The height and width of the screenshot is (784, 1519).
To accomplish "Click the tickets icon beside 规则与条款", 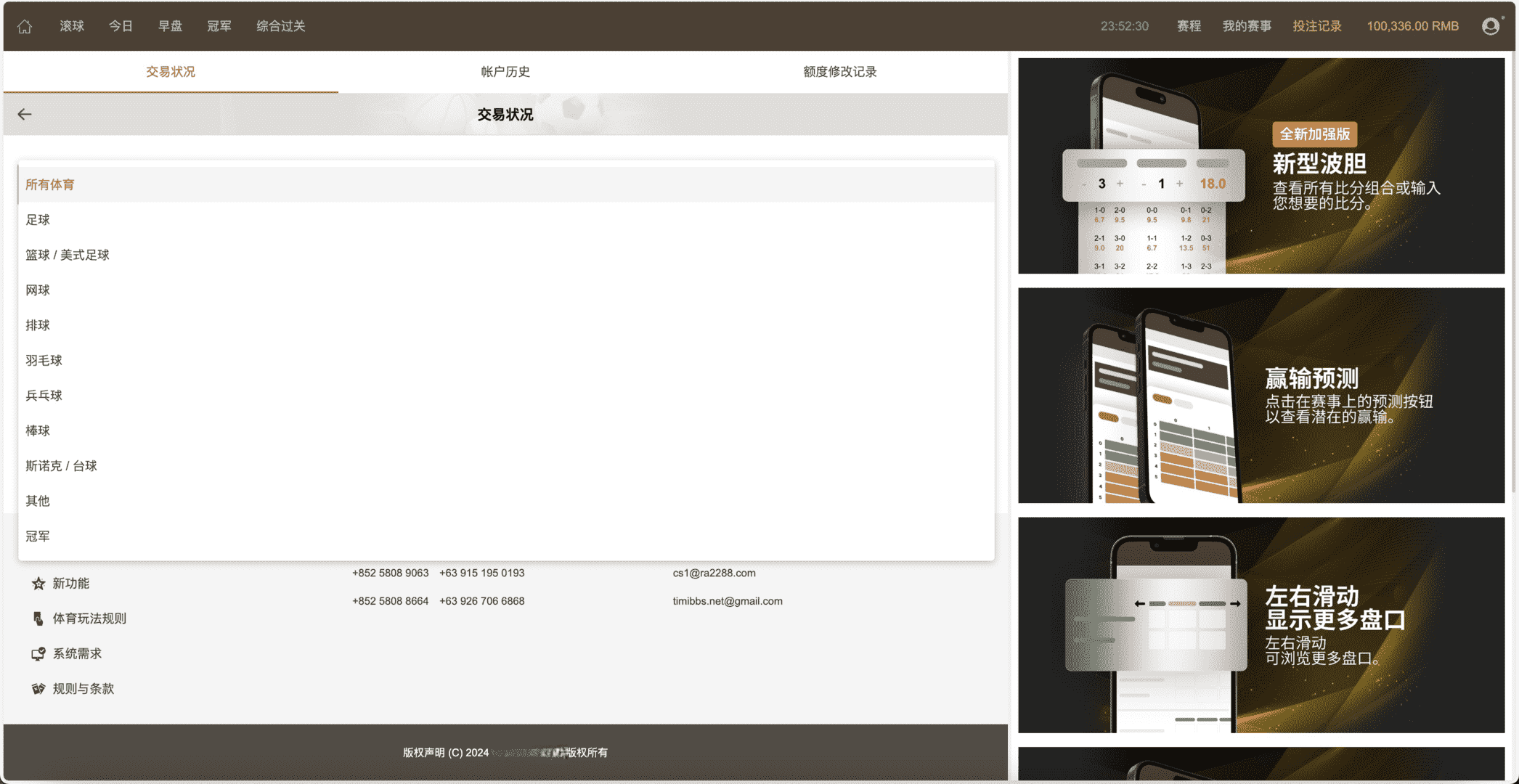I will click(x=38, y=688).
